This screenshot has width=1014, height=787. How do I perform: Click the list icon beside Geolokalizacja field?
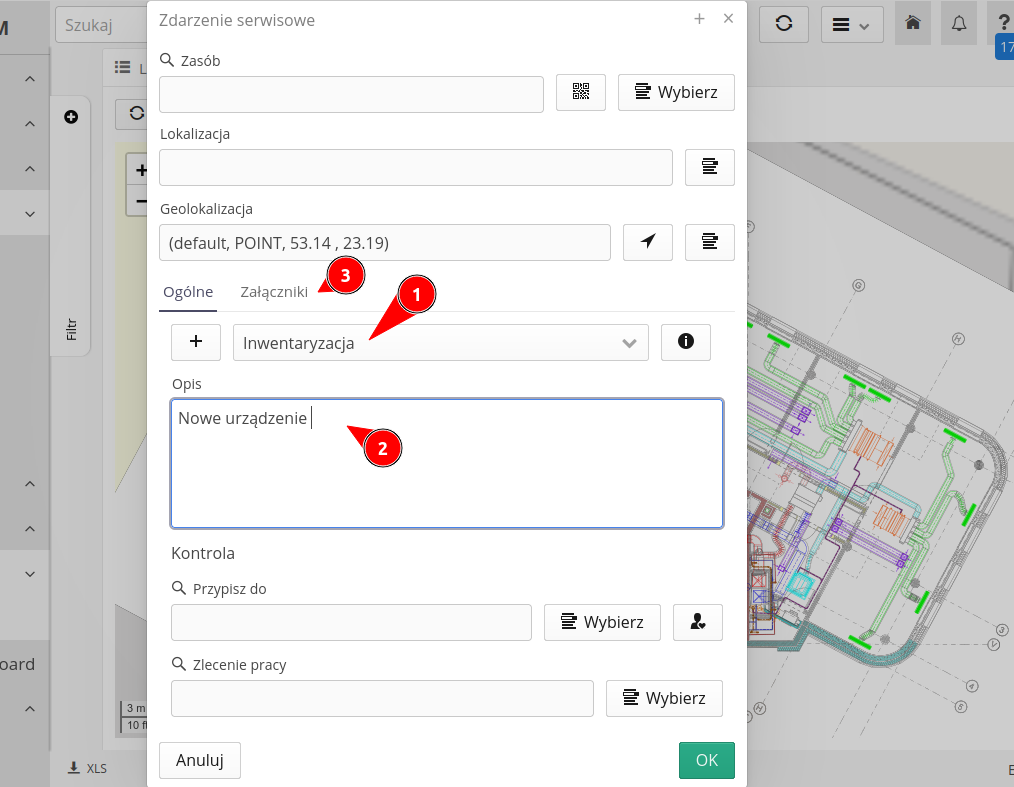point(709,242)
